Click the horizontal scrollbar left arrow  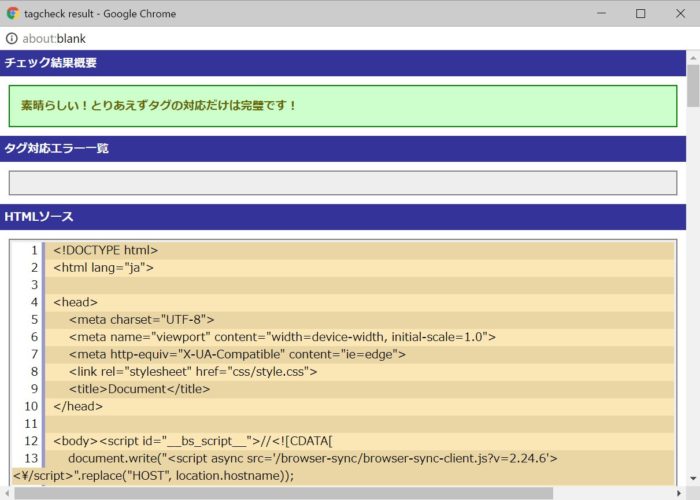[x=6, y=493]
